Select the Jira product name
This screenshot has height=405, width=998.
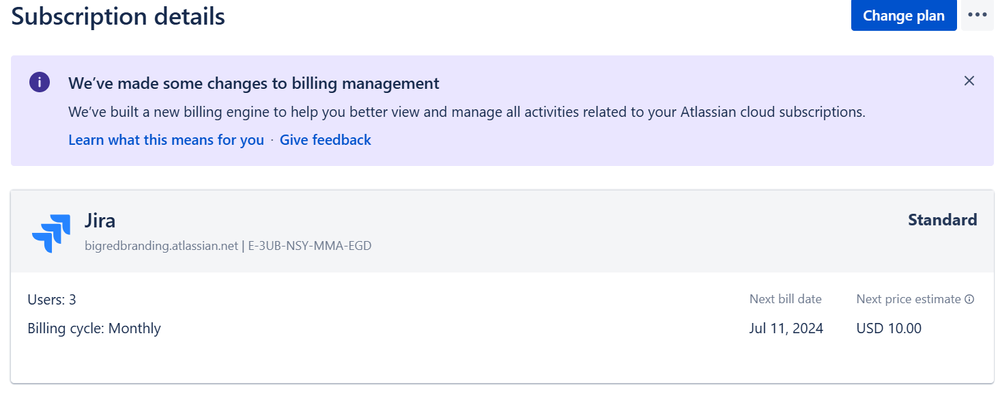(101, 220)
